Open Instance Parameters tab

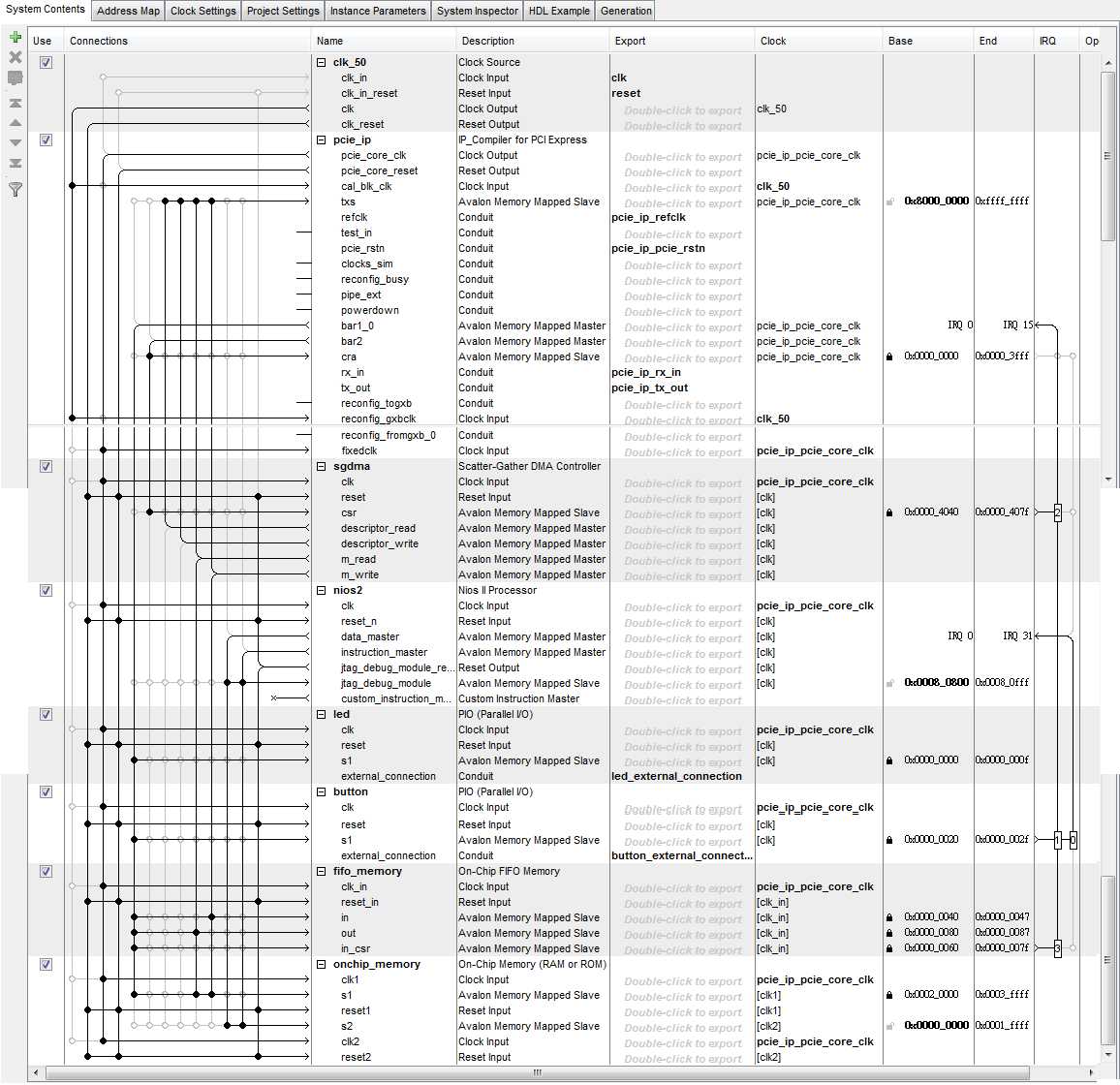click(378, 11)
